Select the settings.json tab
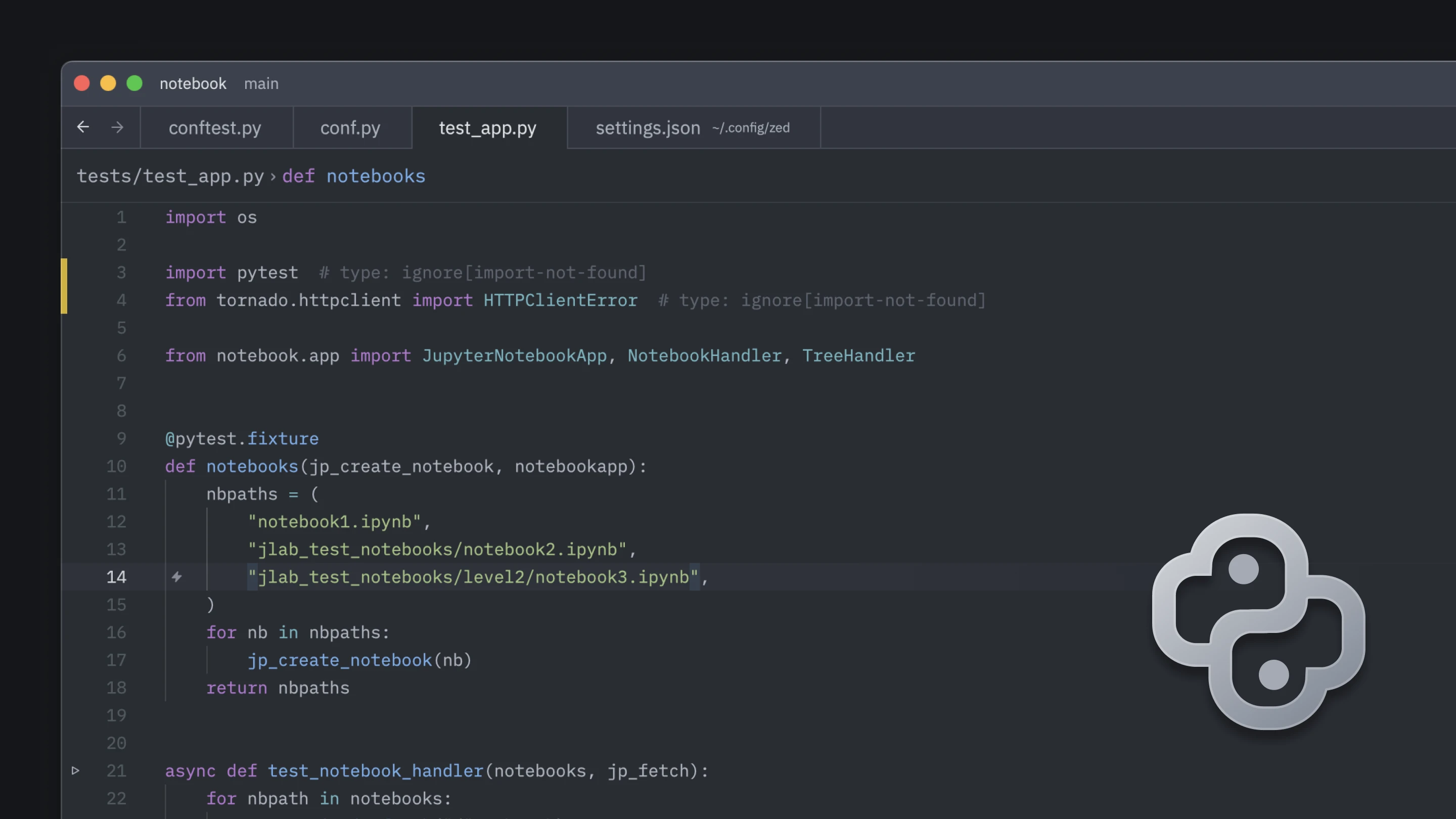The width and height of the screenshot is (1456, 819). tap(647, 128)
